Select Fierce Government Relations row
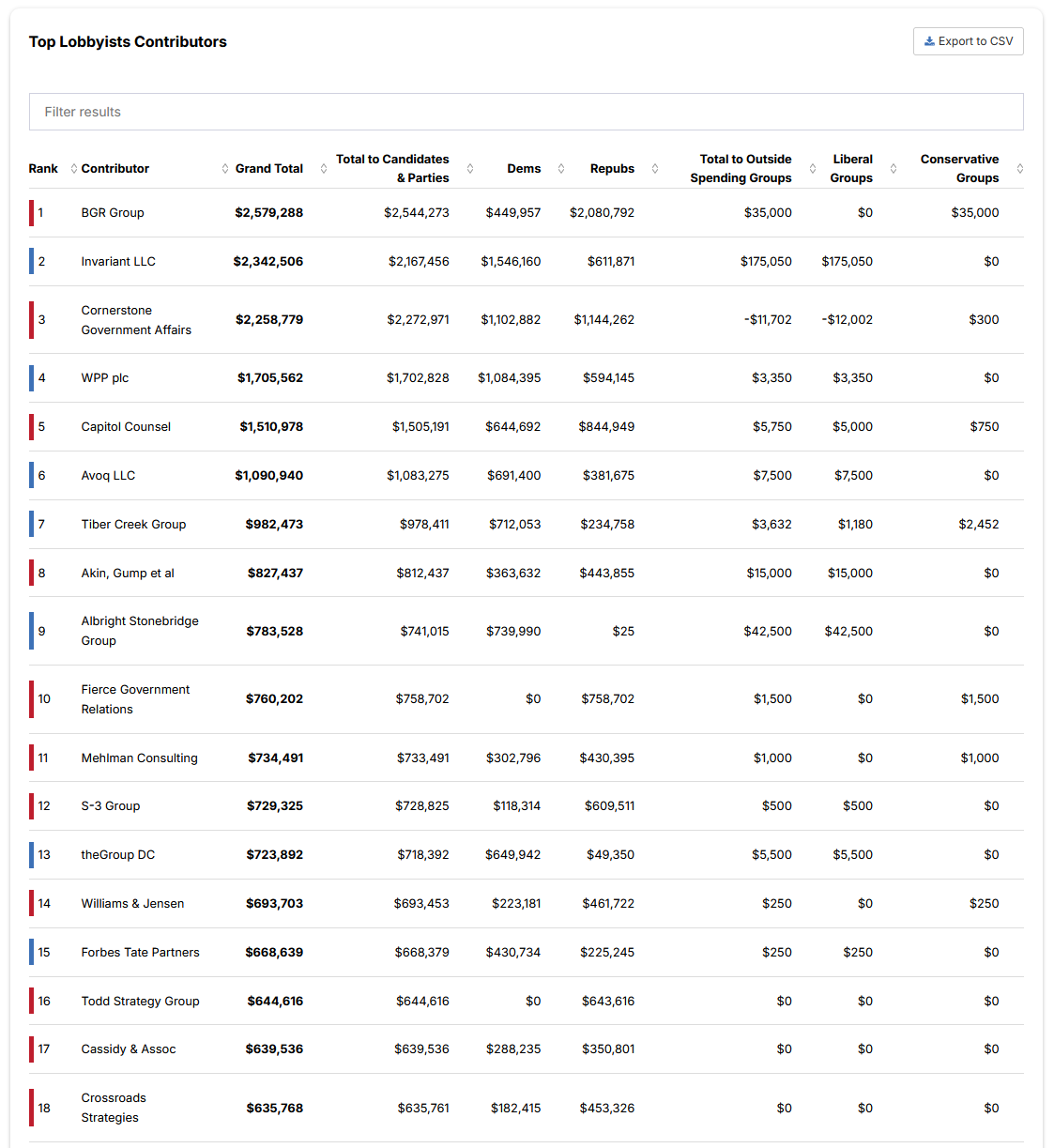Image resolution: width=1054 pixels, height=1148 pixels. pos(527,699)
